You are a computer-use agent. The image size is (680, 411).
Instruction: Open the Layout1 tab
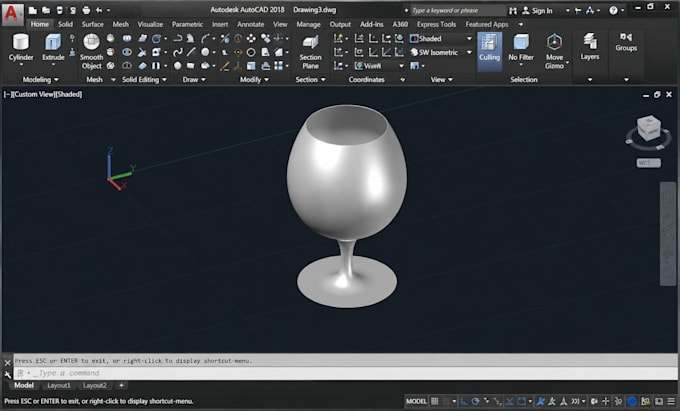click(59, 385)
